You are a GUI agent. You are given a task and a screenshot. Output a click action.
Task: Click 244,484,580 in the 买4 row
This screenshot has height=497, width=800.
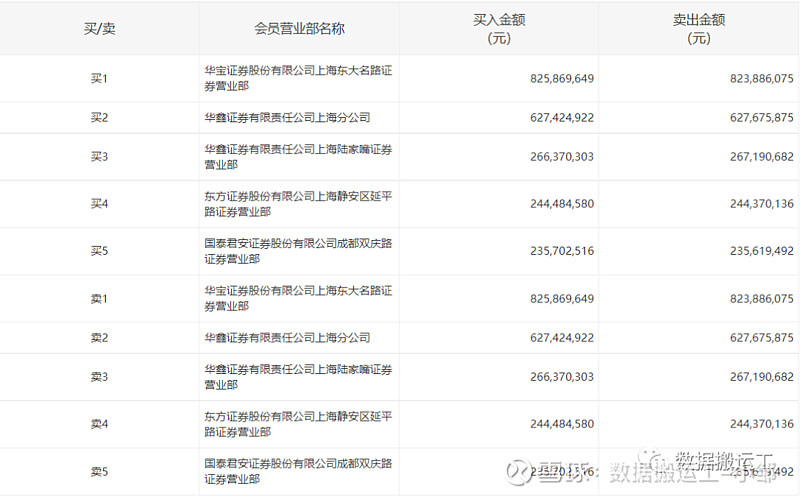[562, 204]
